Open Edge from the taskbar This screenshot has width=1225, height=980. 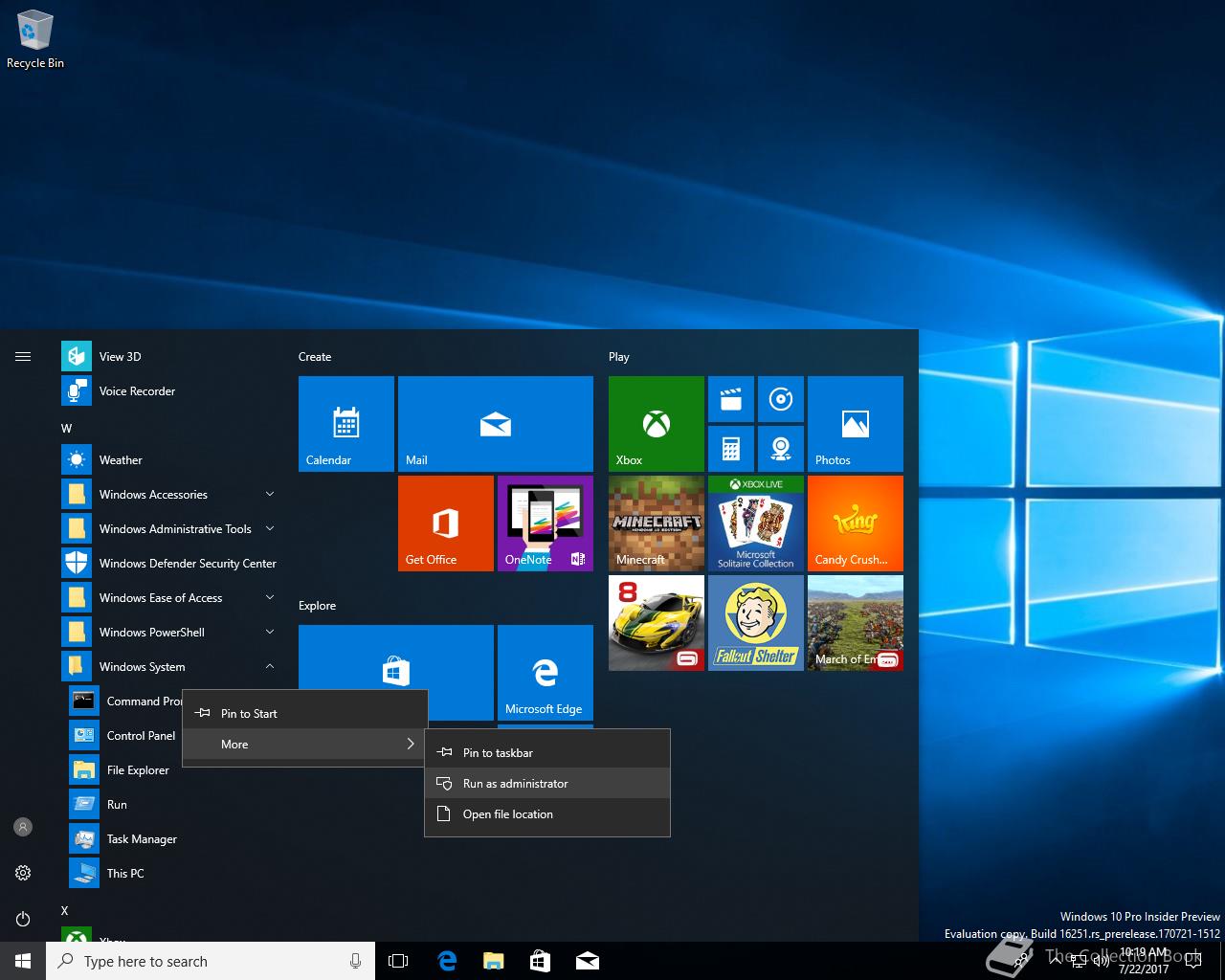tap(446, 961)
